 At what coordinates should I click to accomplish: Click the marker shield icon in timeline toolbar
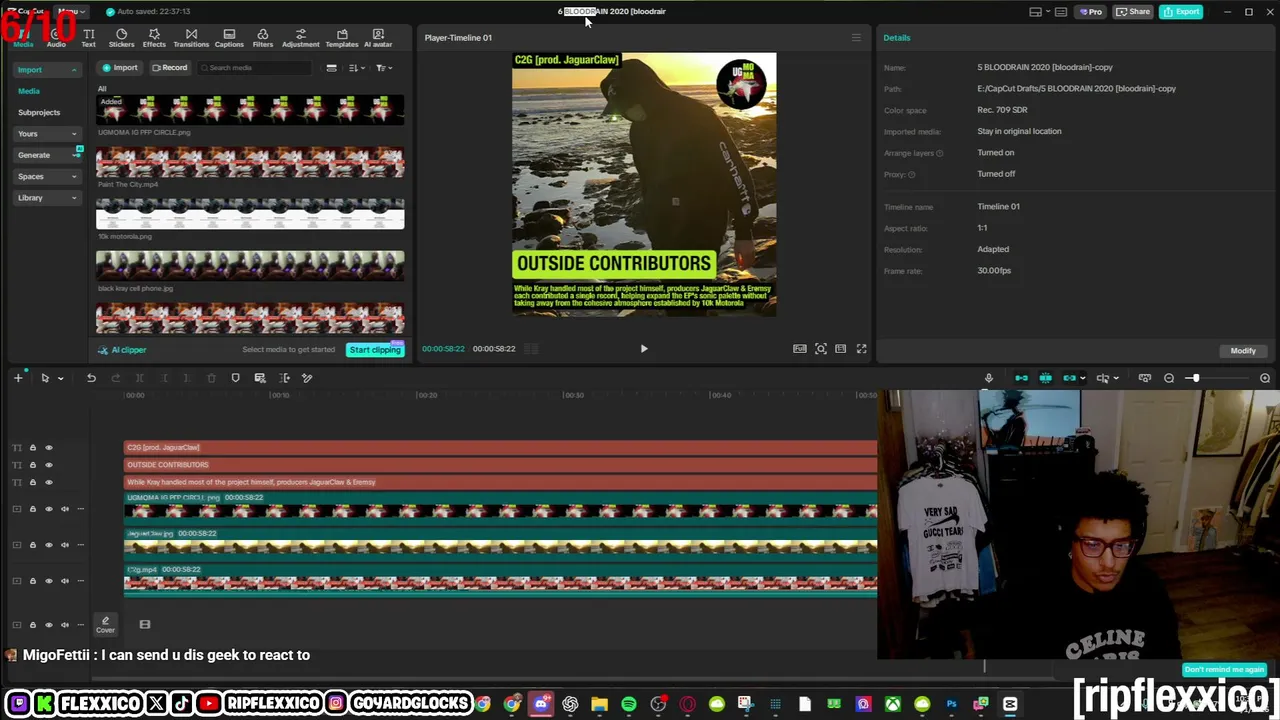coord(235,378)
